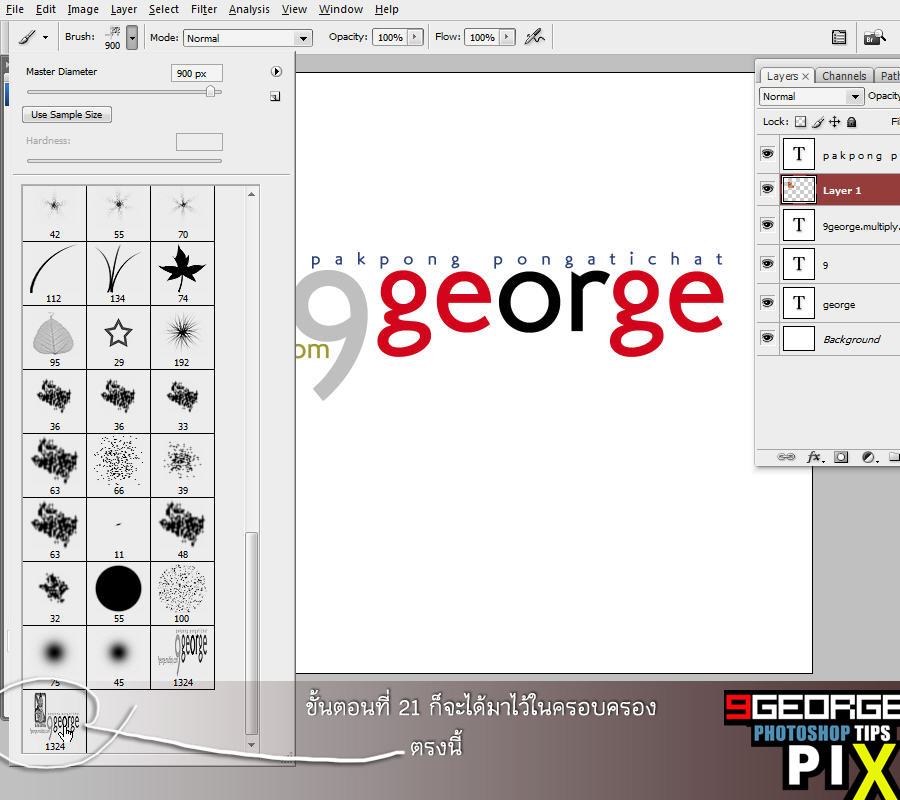Adjust the Master Diameter slider handle
900x800 pixels.
pos(211,92)
